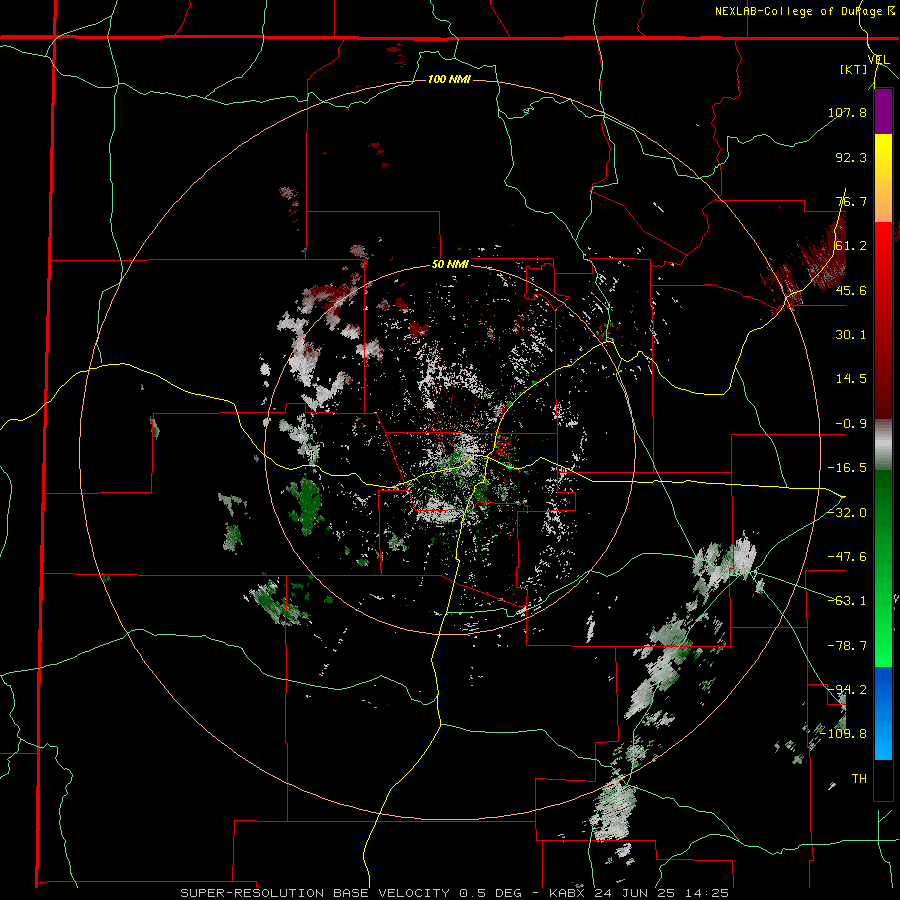Image resolution: width=900 pixels, height=900 pixels.
Task: Click the -47.6 scale value
Action: [847, 557]
